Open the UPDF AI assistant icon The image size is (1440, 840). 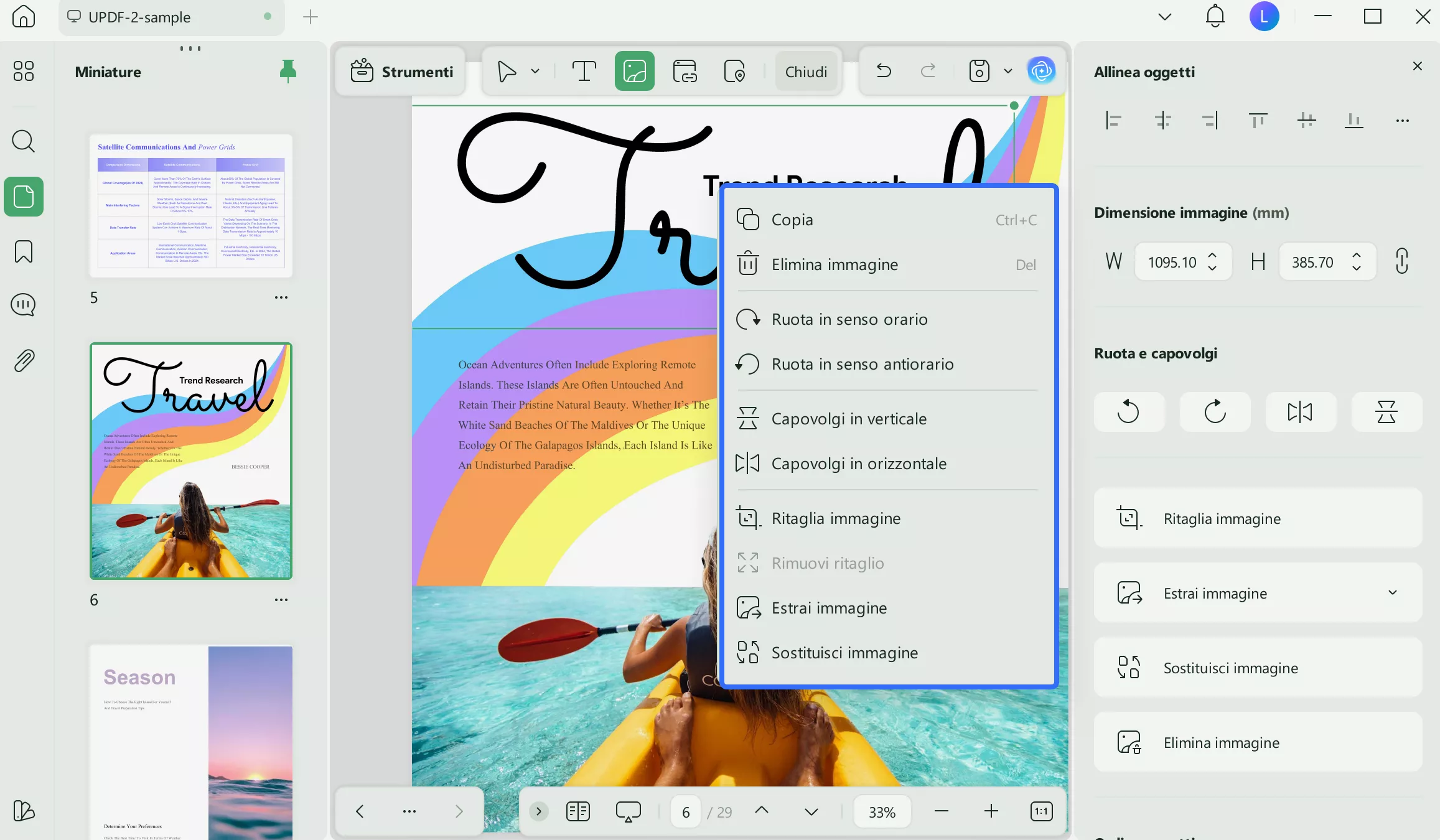click(x=1041, y=71)
